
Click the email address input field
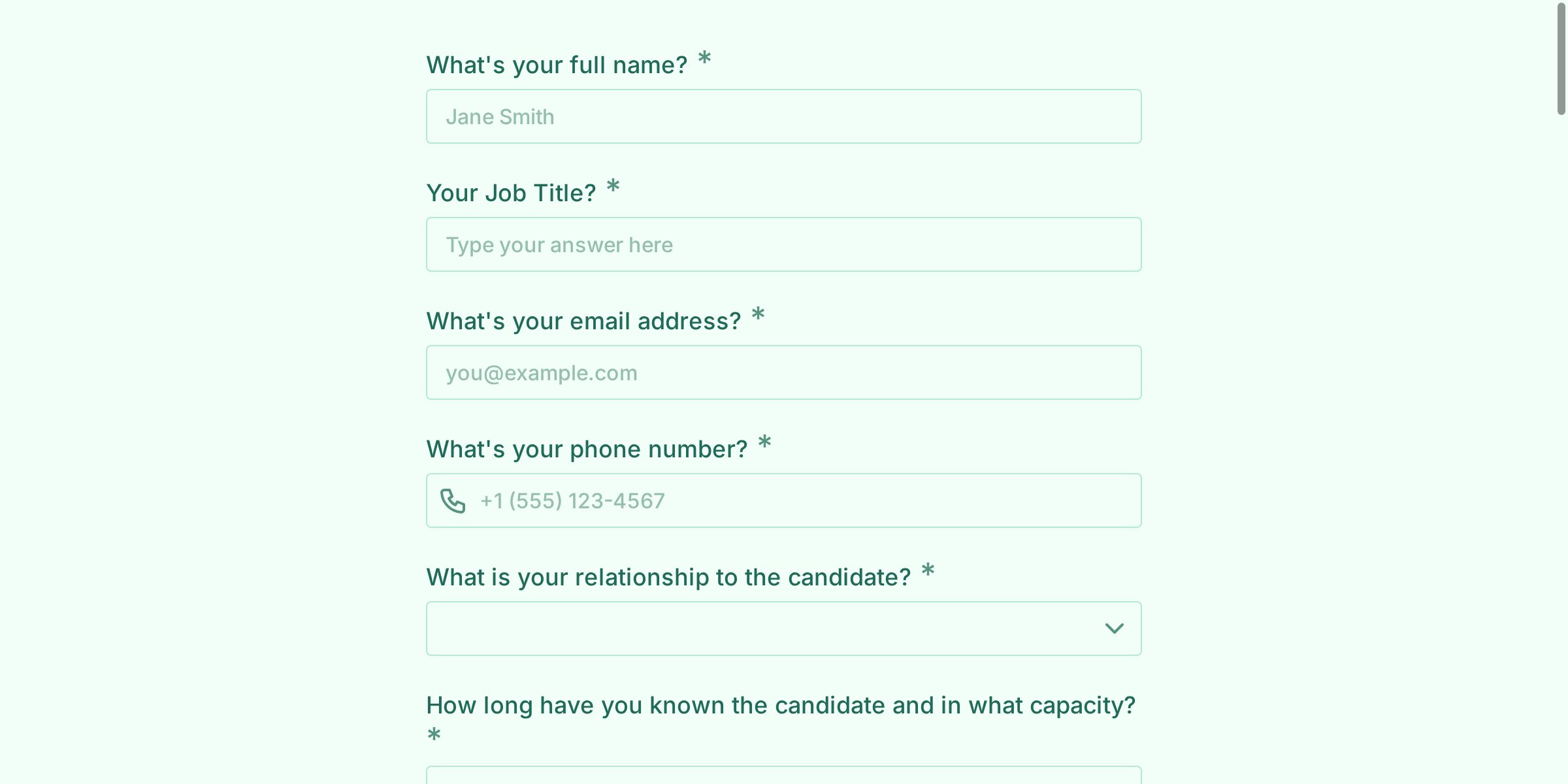[x=783, y=373]
